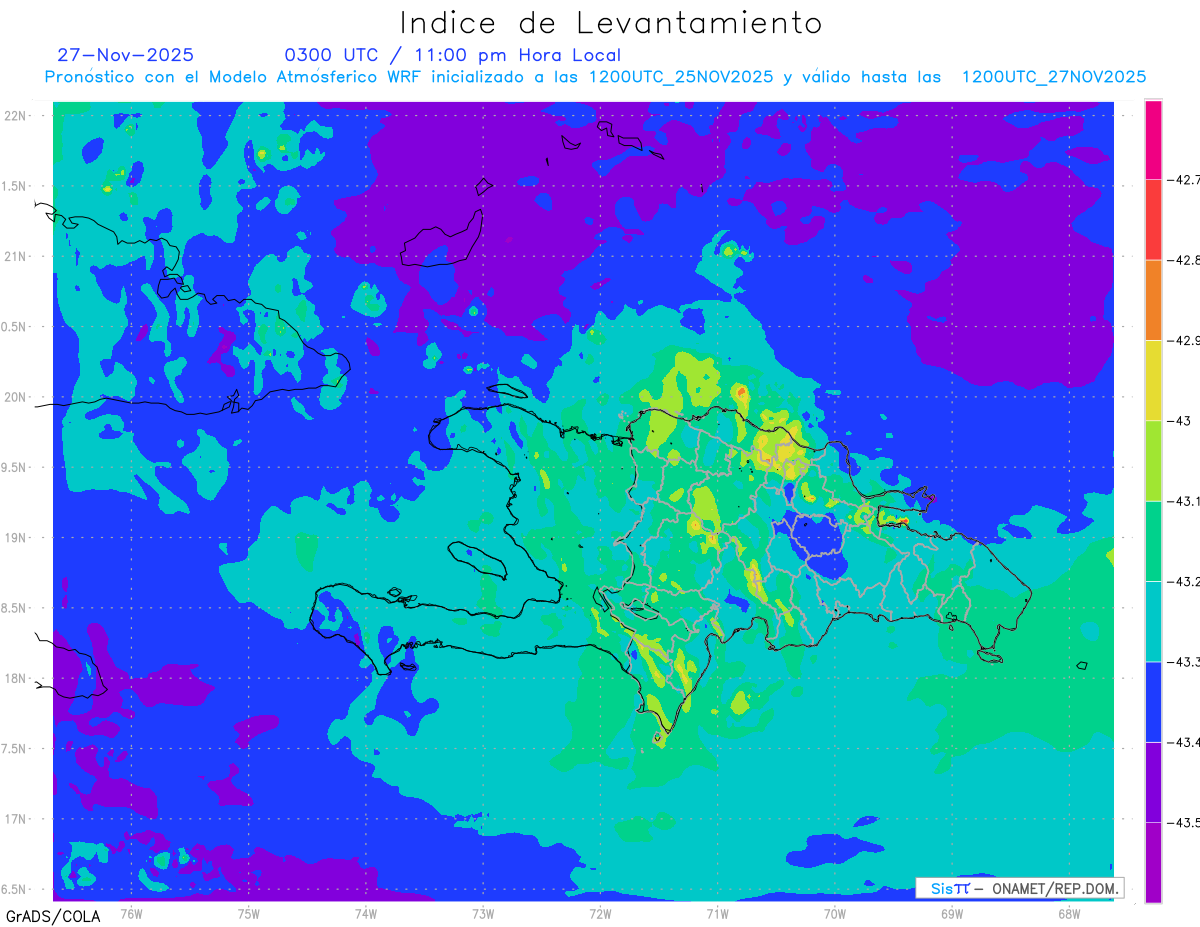
Task: Click the '-43.4' colorbar value
Action: tap(1182, 742)
